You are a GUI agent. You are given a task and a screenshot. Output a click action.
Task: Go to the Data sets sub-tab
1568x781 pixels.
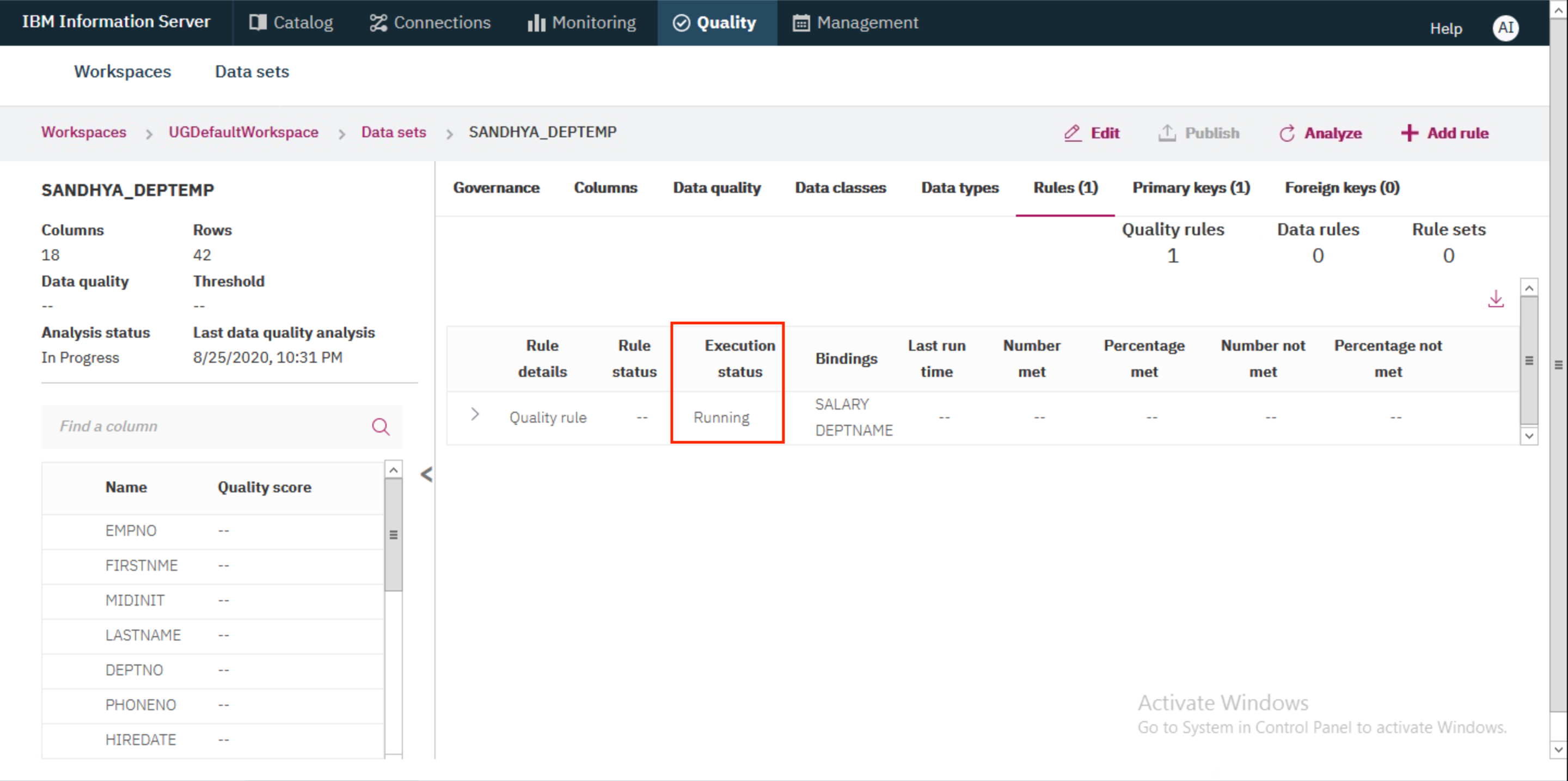tap(252, 71)
